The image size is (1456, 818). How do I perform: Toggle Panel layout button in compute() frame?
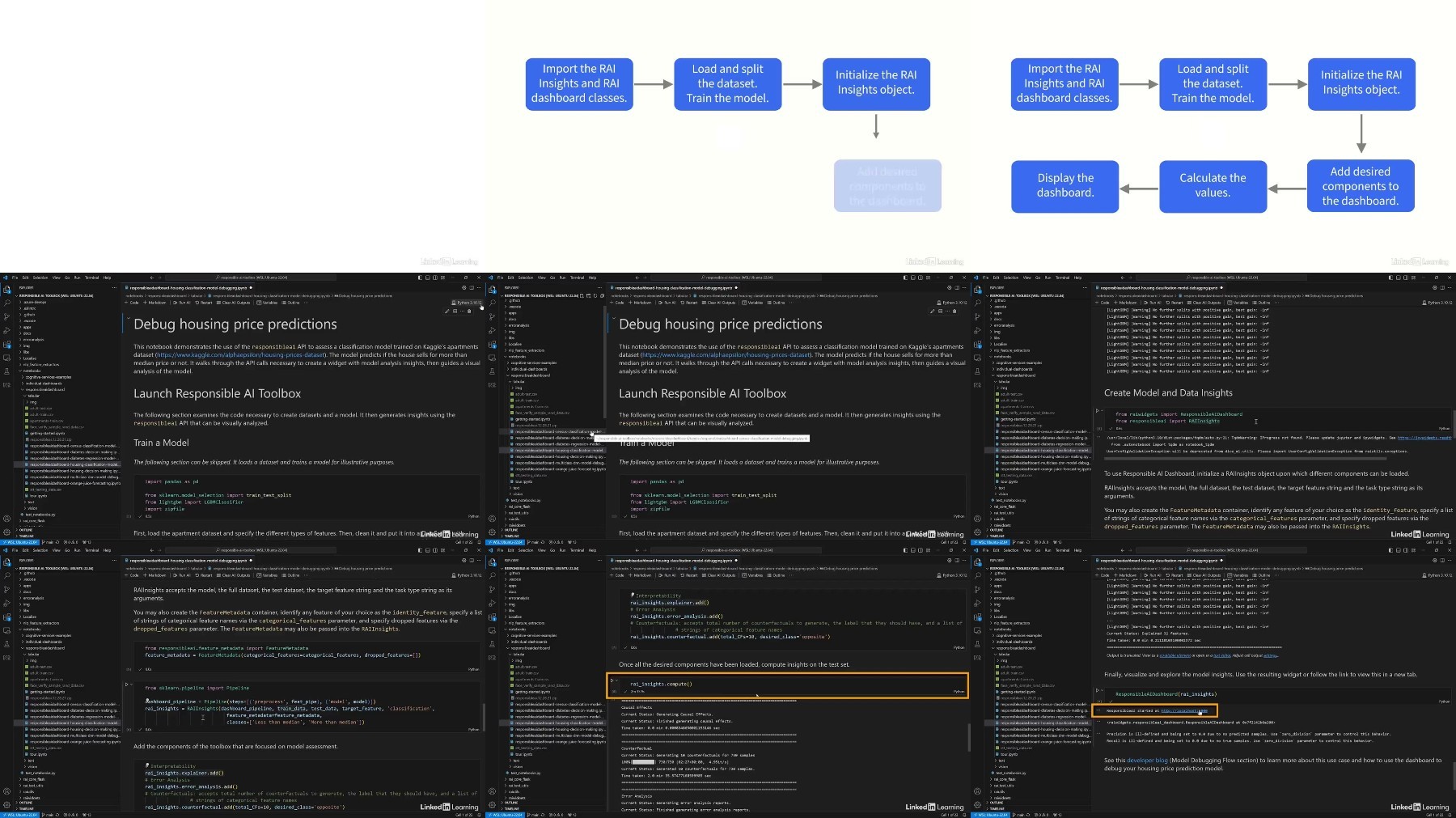pos(912,550)
